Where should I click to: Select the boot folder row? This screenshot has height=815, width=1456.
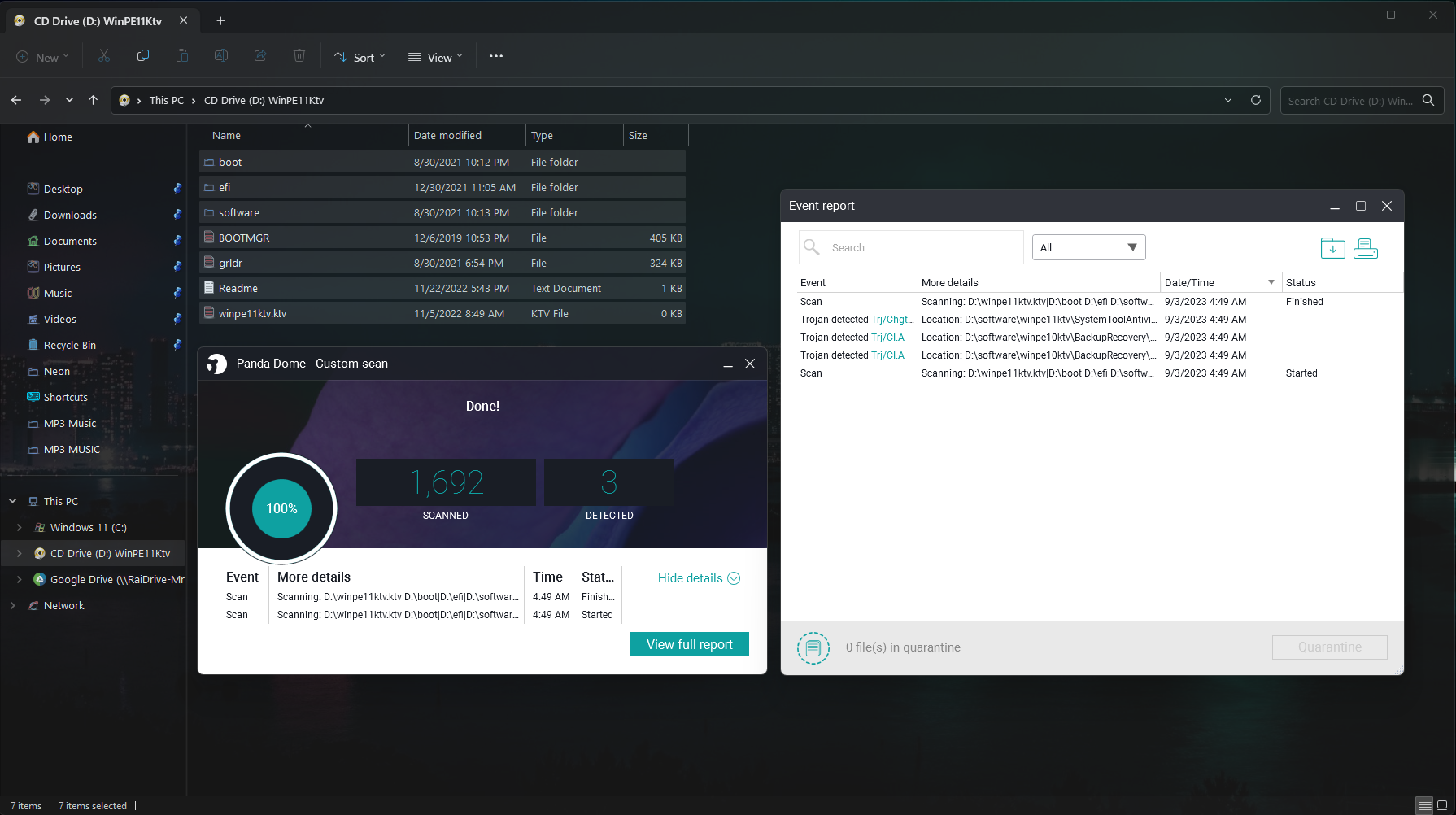pyautogui.click(x=442, y=162)
